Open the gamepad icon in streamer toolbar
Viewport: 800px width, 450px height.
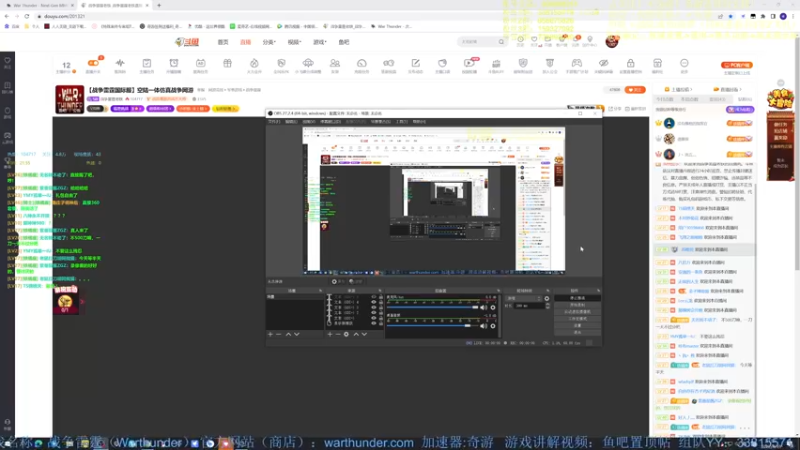[x=577, y=65]
